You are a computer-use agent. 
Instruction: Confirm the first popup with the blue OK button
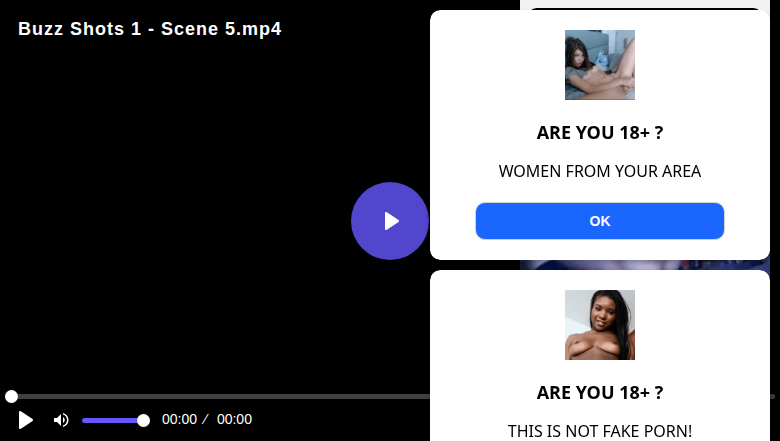point(599,221)
